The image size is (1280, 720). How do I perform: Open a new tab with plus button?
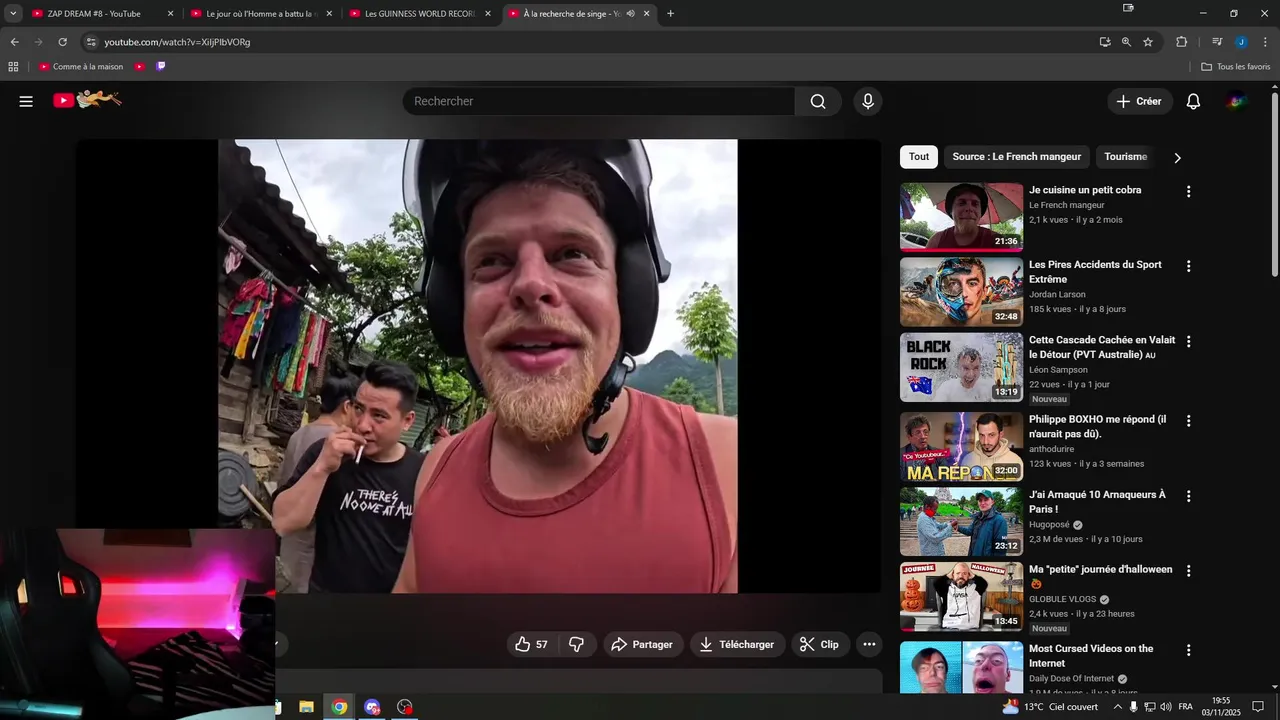click(x=670, y=14)
